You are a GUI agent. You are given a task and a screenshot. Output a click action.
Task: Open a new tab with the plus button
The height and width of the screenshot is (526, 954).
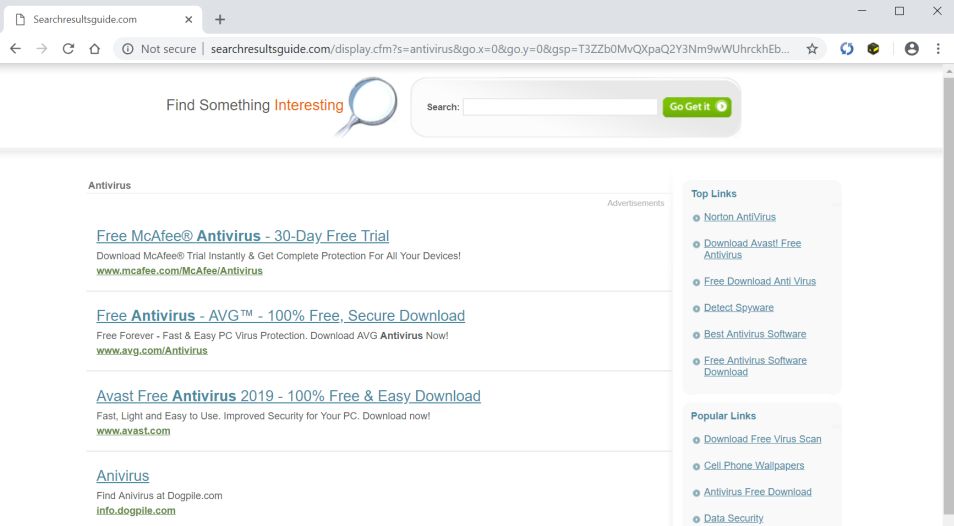click(220, 19)
